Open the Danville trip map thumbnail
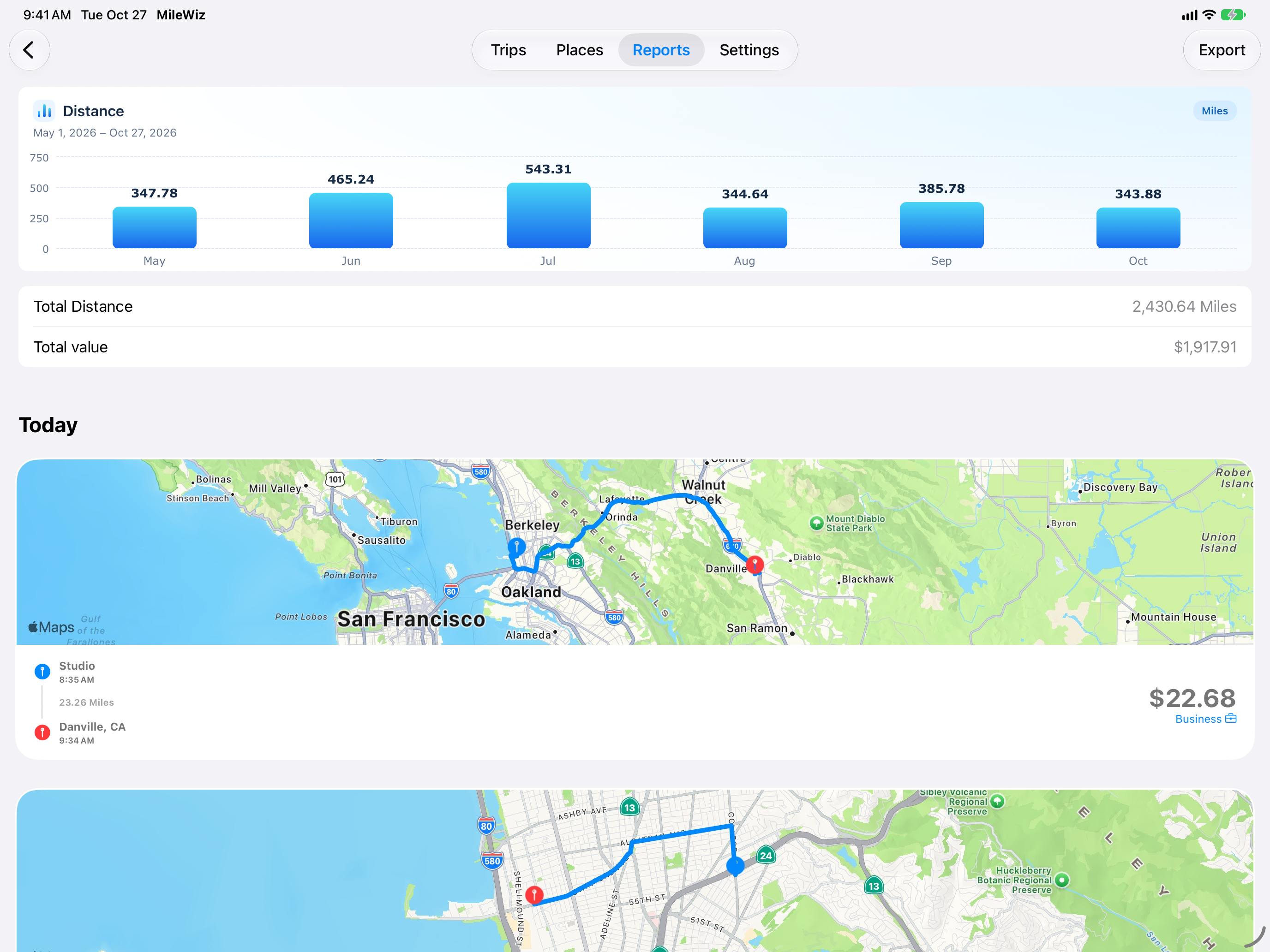1270x952 pixels. pyautogui.click(x=635, y=552)
